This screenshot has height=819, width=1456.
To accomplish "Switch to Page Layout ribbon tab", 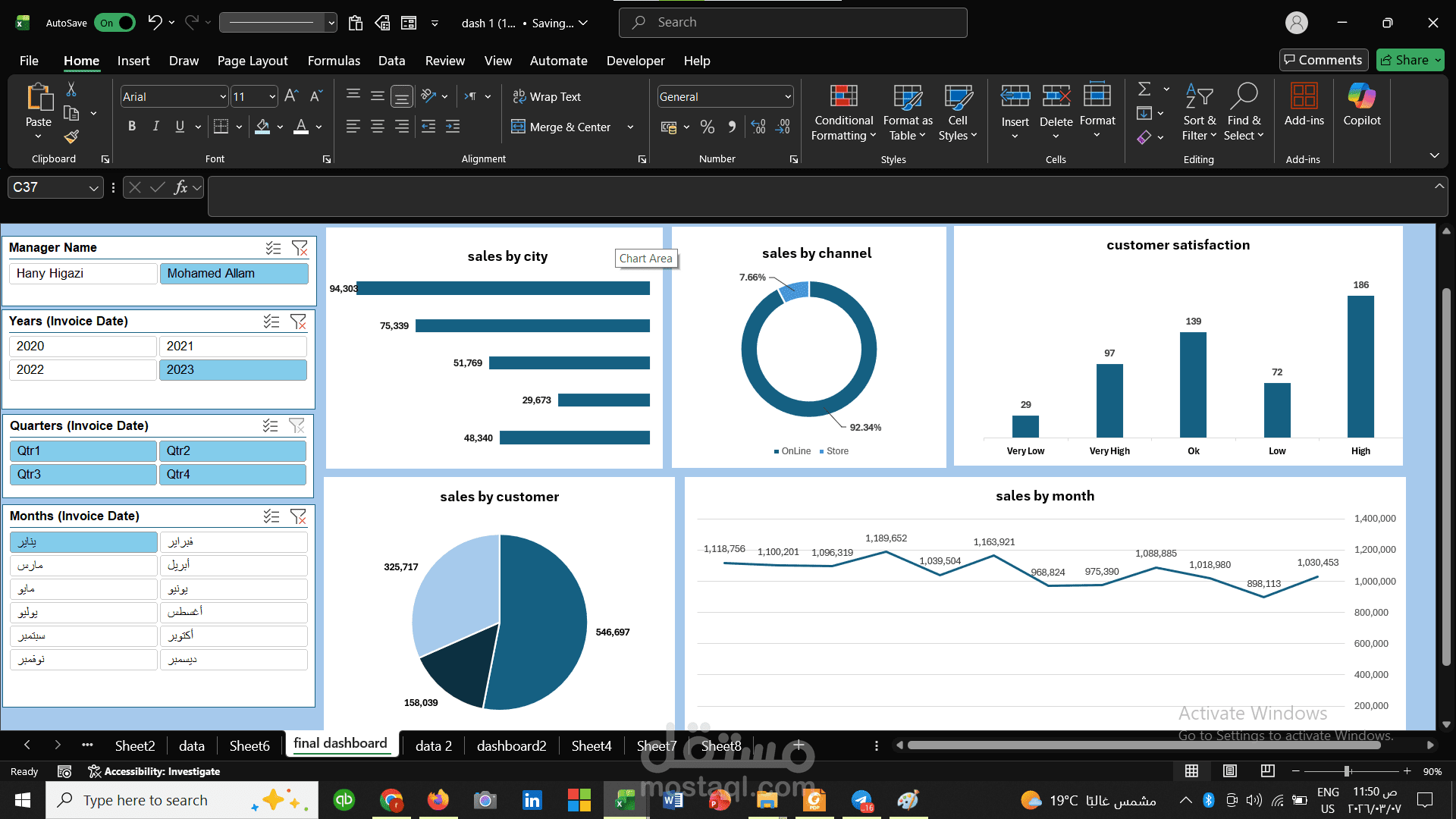I will (x=253, y=61).
